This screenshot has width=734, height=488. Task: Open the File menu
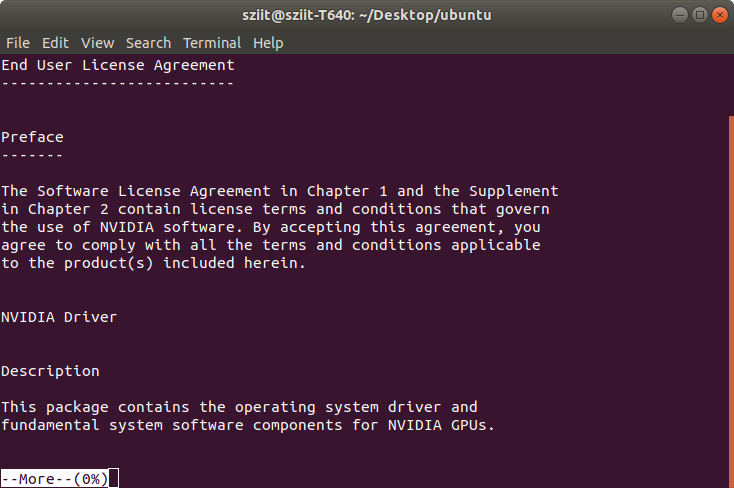(x=18, y=43)
